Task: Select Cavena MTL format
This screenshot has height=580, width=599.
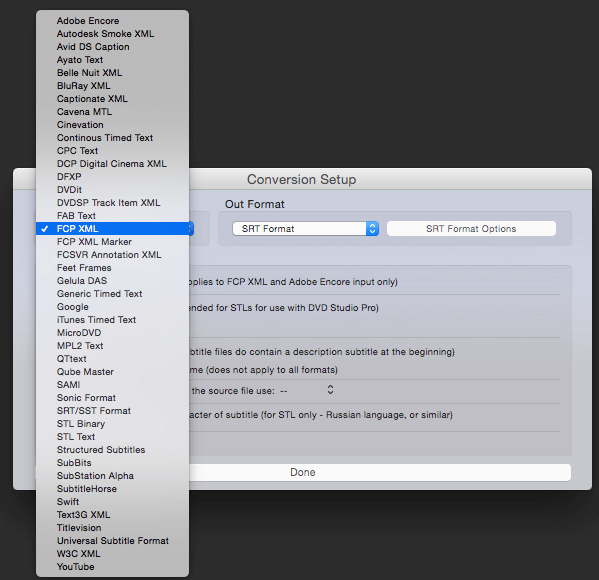Action: click(x=112, y=112)
